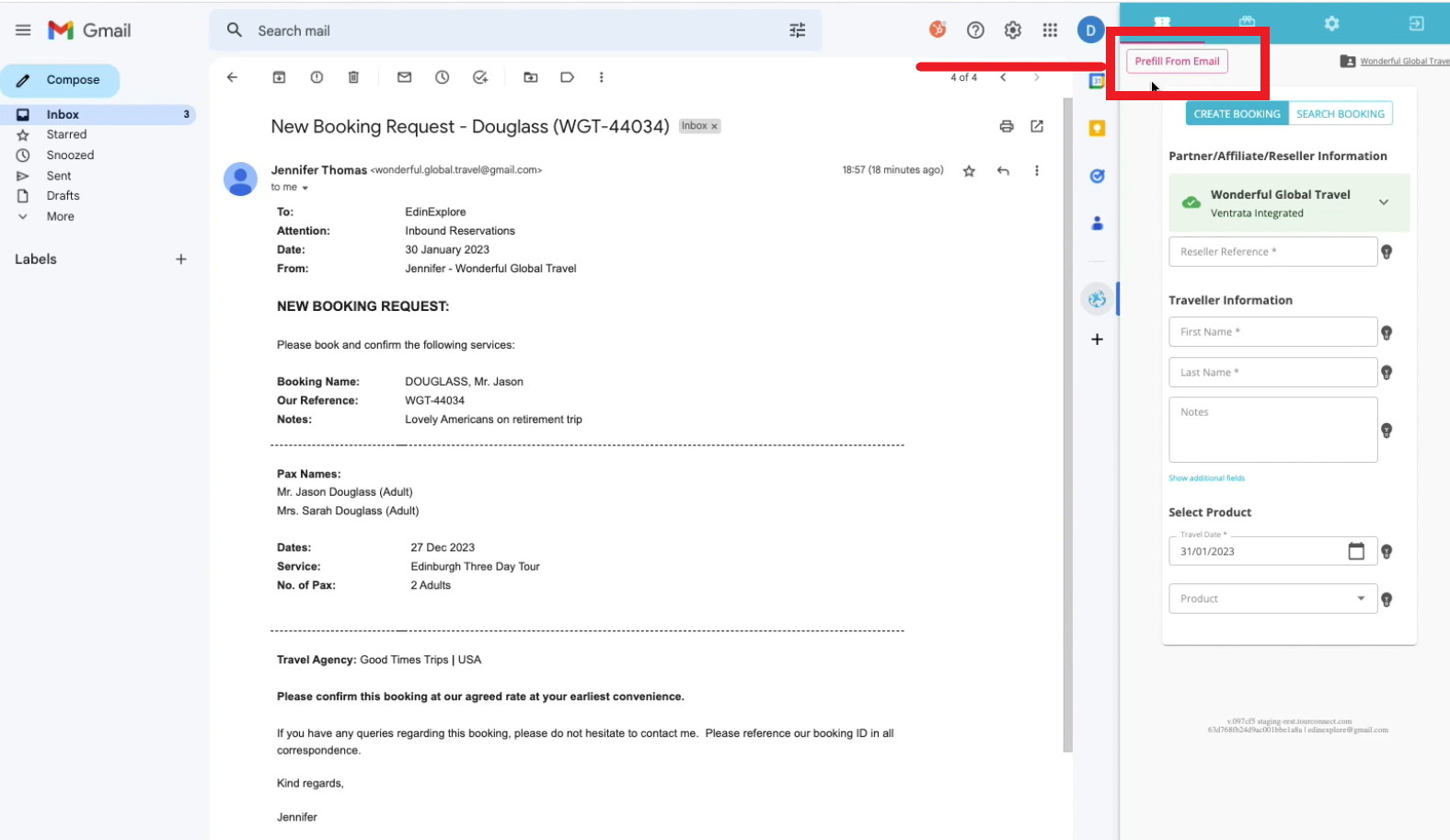Click the Notes text area
This screenshot has width=1450, height=840.
(x=1273, y=430)
